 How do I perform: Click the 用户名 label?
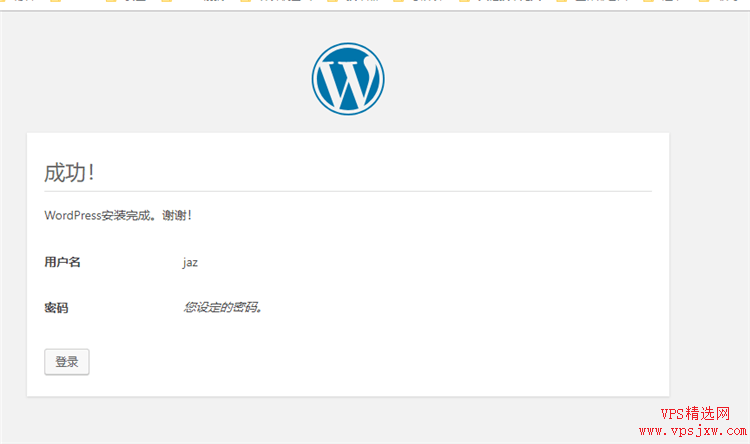pyautogui.click(x=62, y=262)
